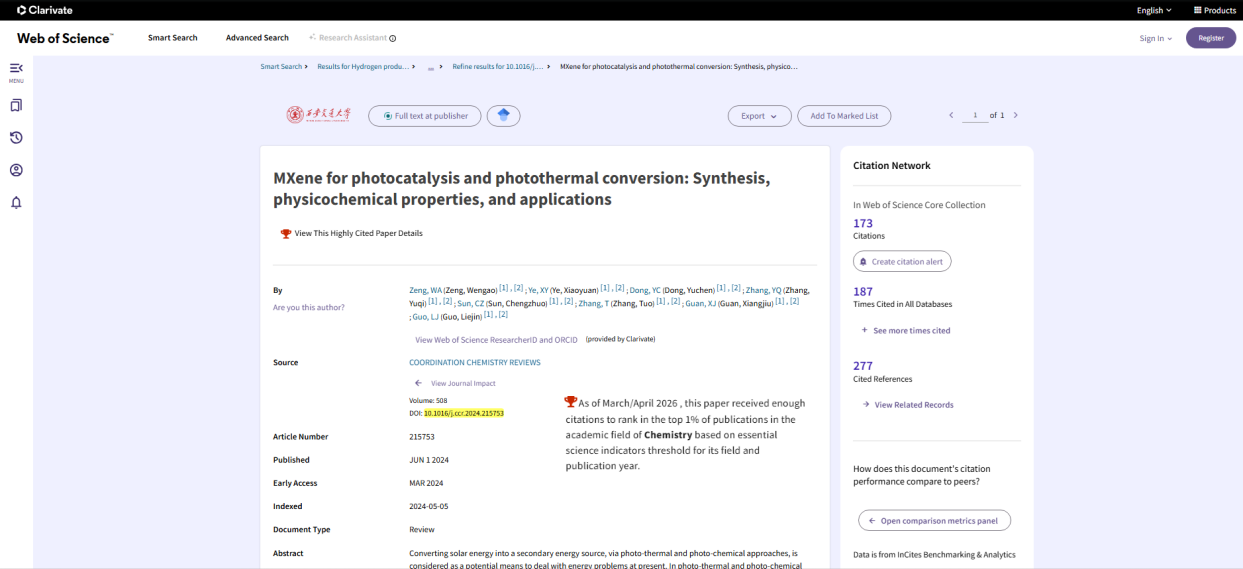Click Add To Marked List button
The height and width of the screenshot is (569, 1243).
(844, 116)
